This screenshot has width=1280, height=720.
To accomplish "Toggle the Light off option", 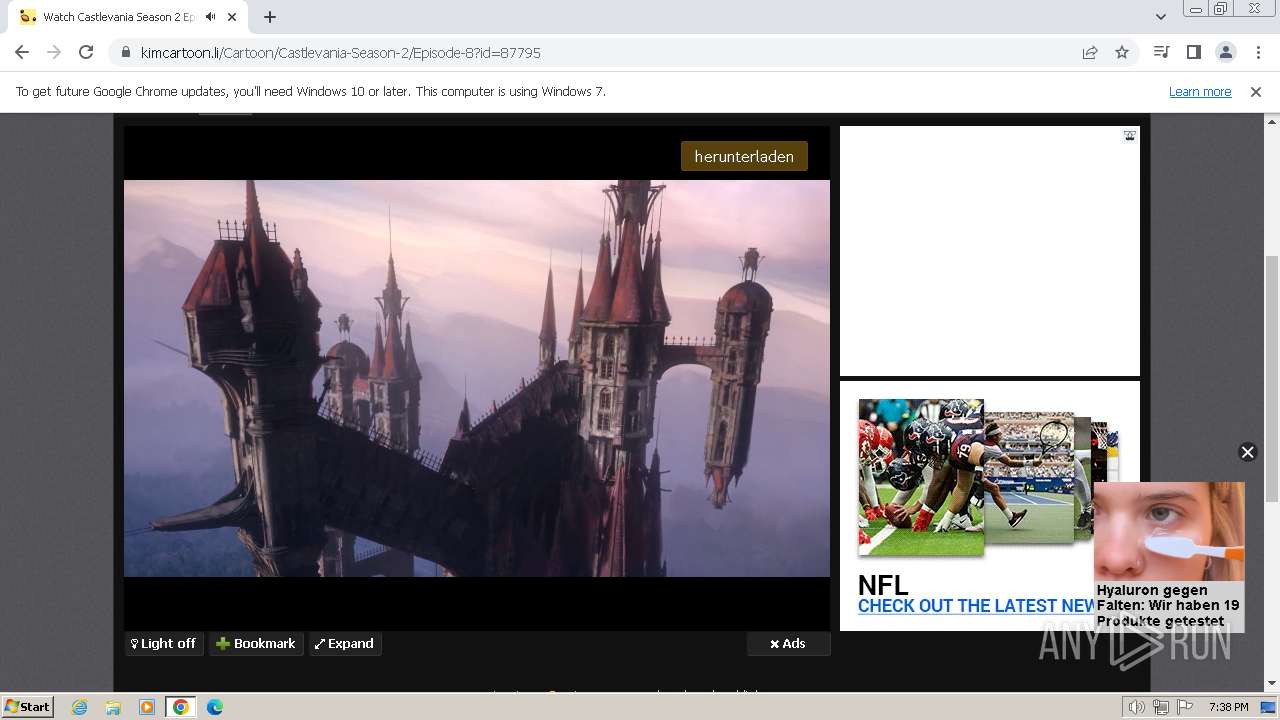I will pos(164,643).
